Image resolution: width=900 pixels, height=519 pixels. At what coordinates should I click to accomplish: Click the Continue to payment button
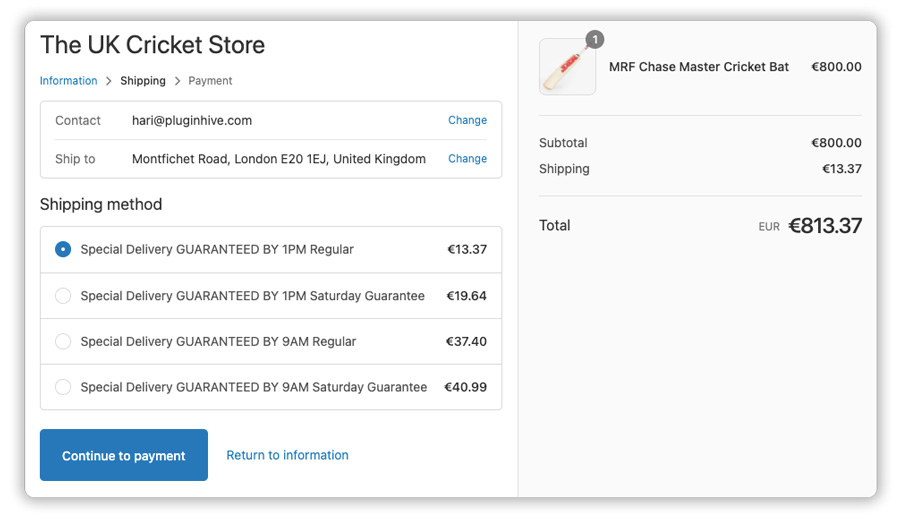(x=124, y=455)
